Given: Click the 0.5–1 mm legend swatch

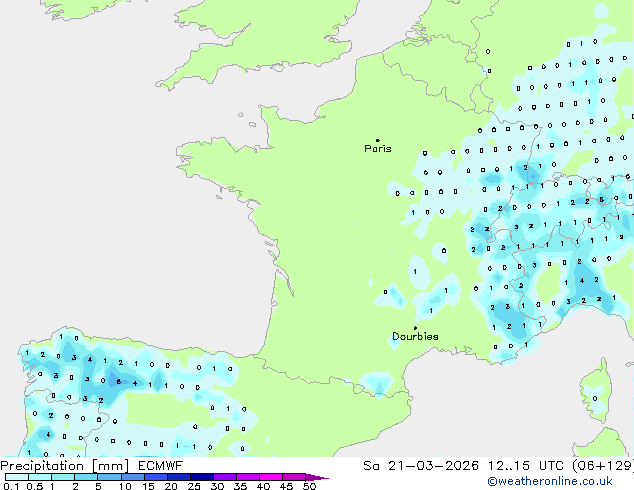Looking at the screenshot, I should pyautogui.click(x=40, y=477).
